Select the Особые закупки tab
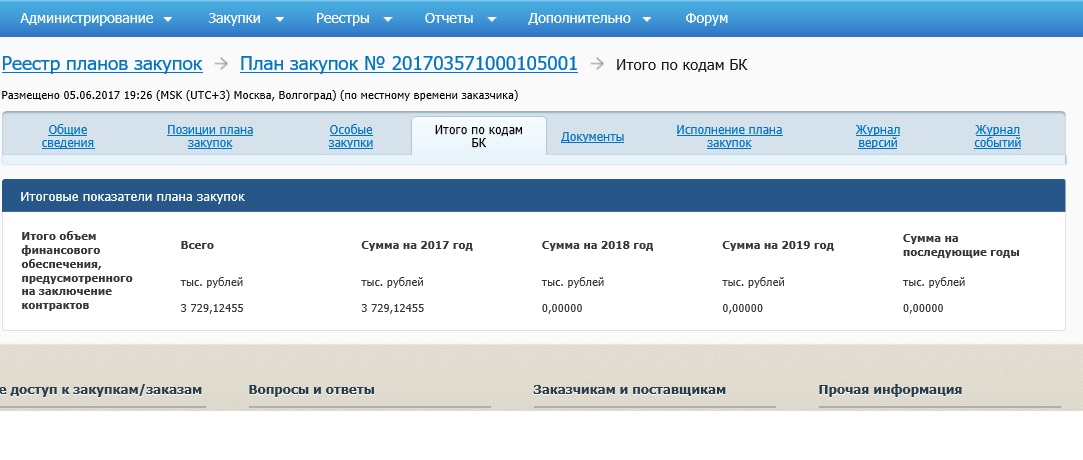 [x=351, y=136]
